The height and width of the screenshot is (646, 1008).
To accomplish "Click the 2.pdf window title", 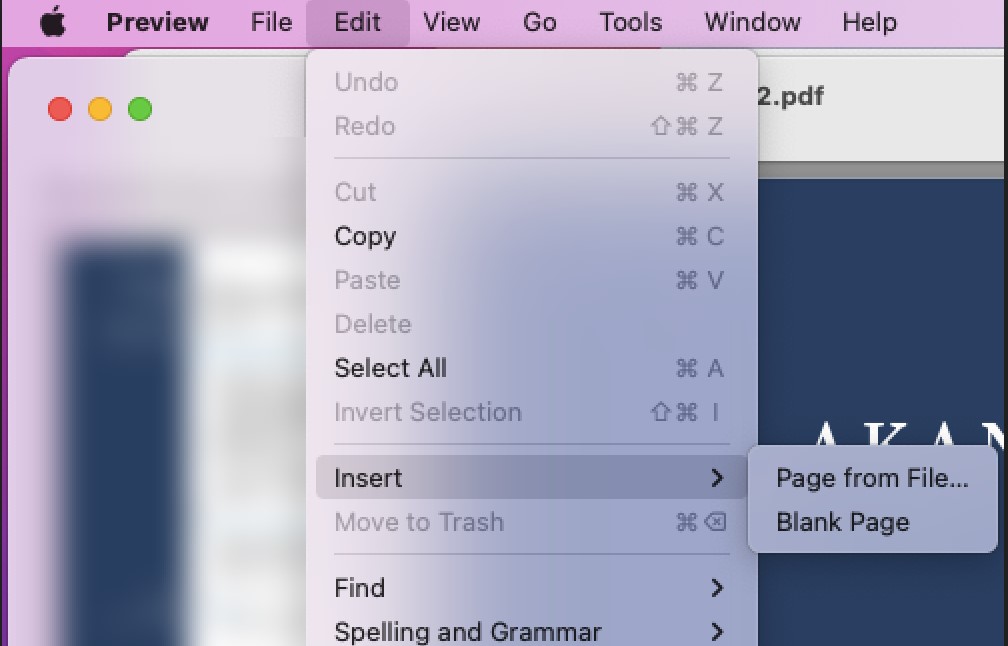I will coord(791,96).
